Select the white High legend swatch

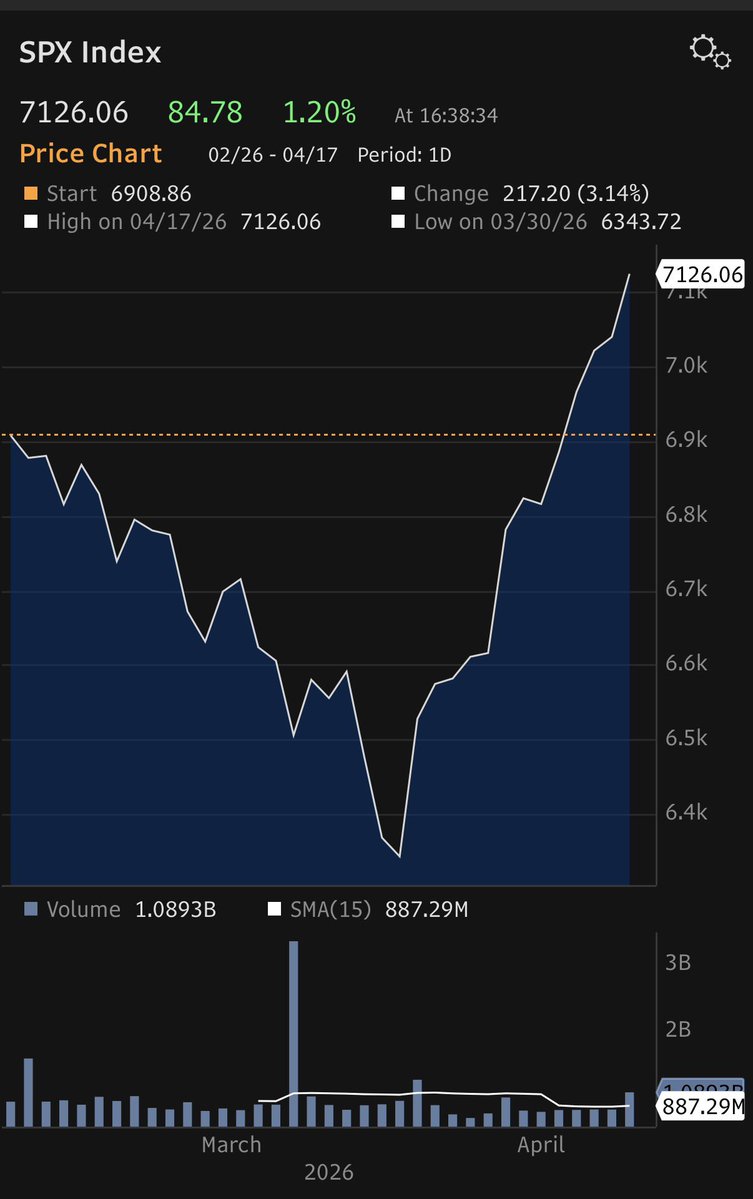31,222
